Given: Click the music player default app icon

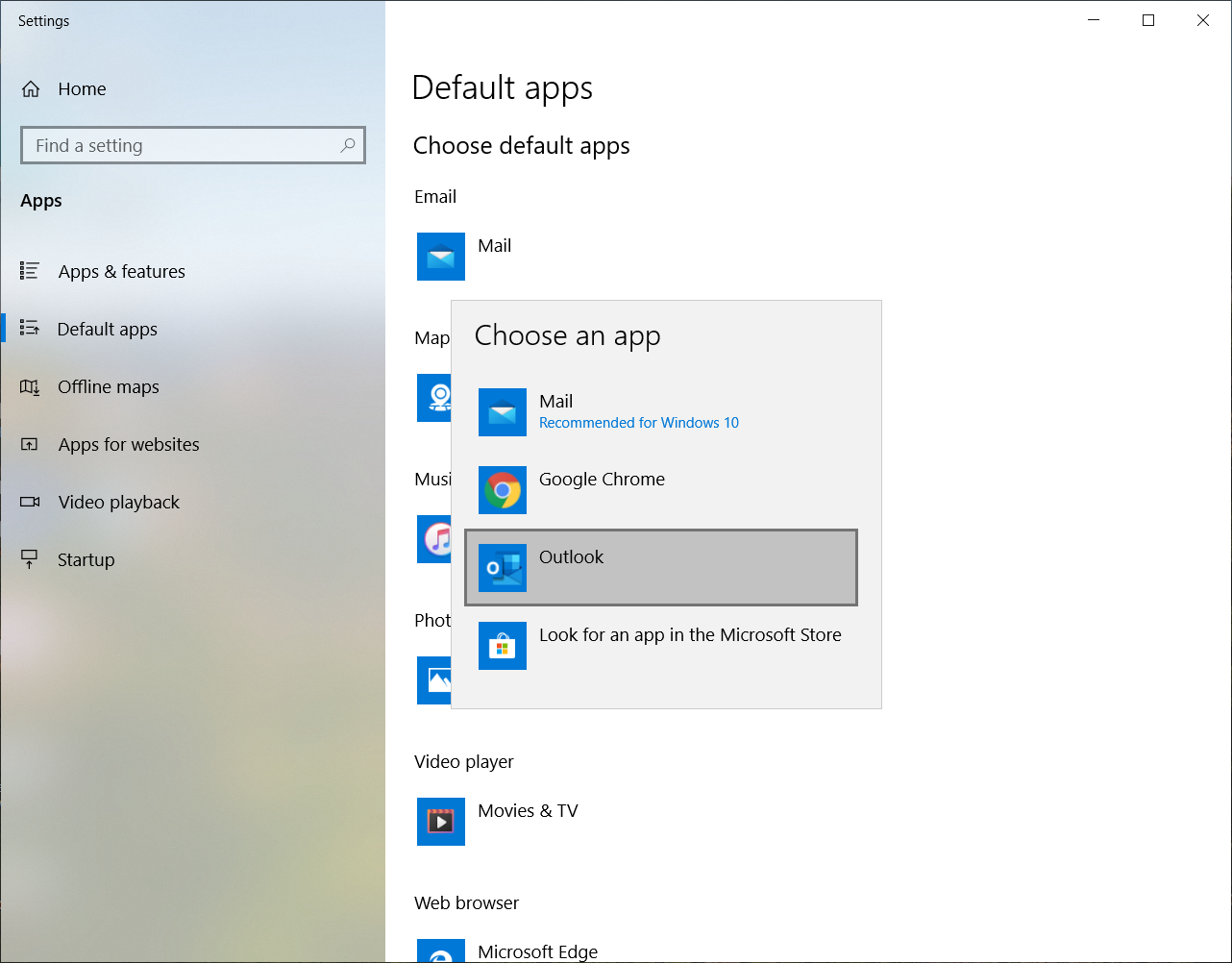Looking at the screenshot, I should 433,539.
